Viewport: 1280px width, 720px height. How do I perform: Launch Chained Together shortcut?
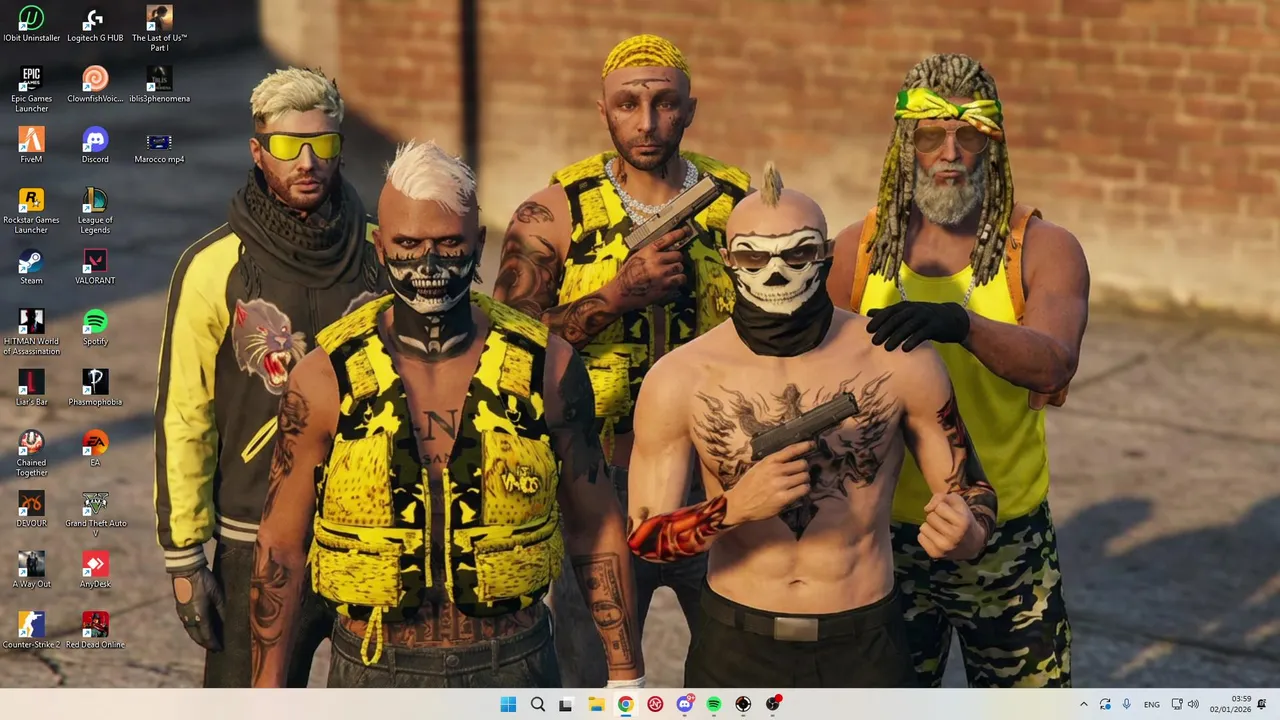pyautogui.click(x=31, y=453)
